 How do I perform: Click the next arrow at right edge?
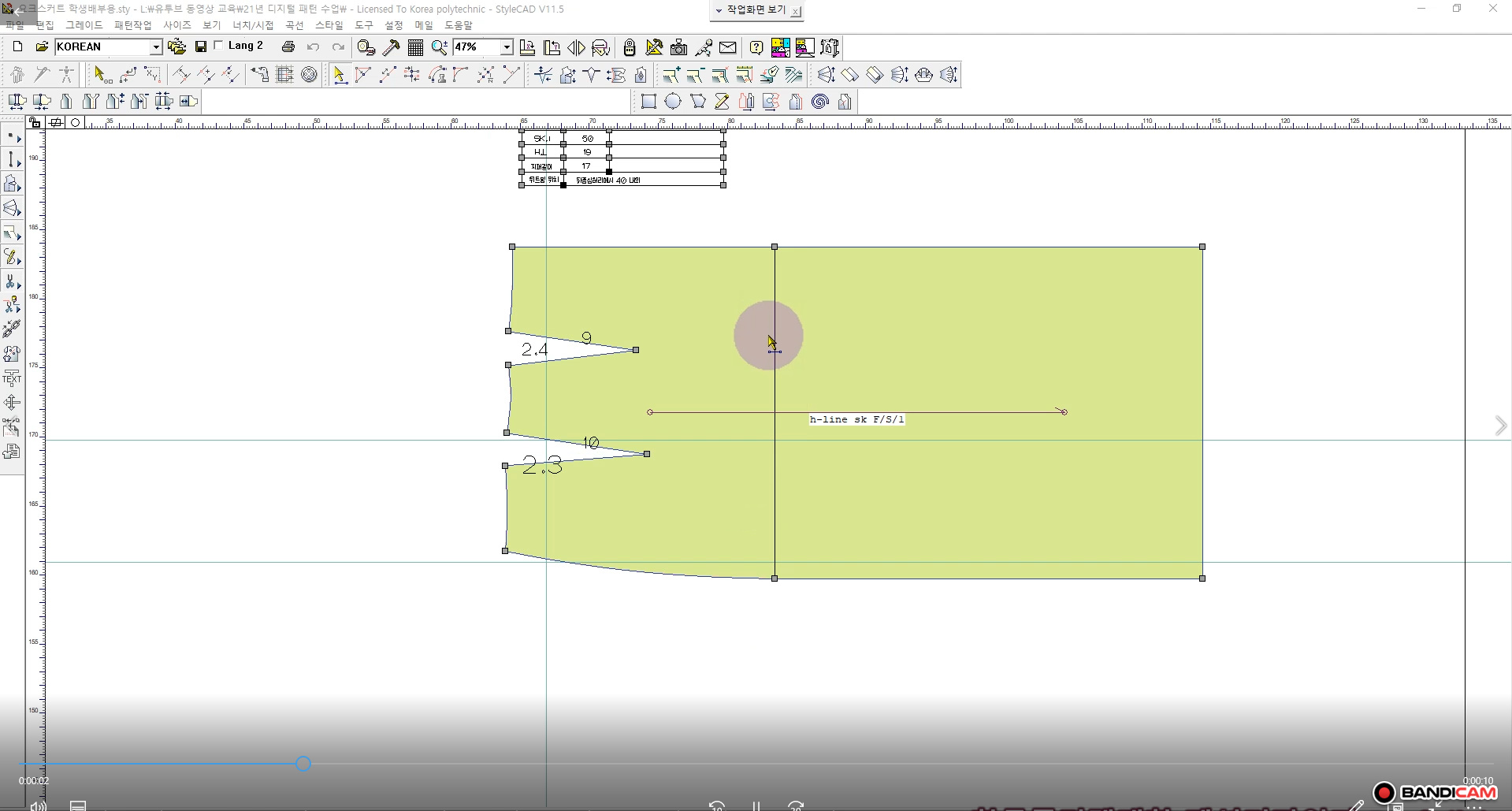pyautogui.click(x=1500, y=426)
